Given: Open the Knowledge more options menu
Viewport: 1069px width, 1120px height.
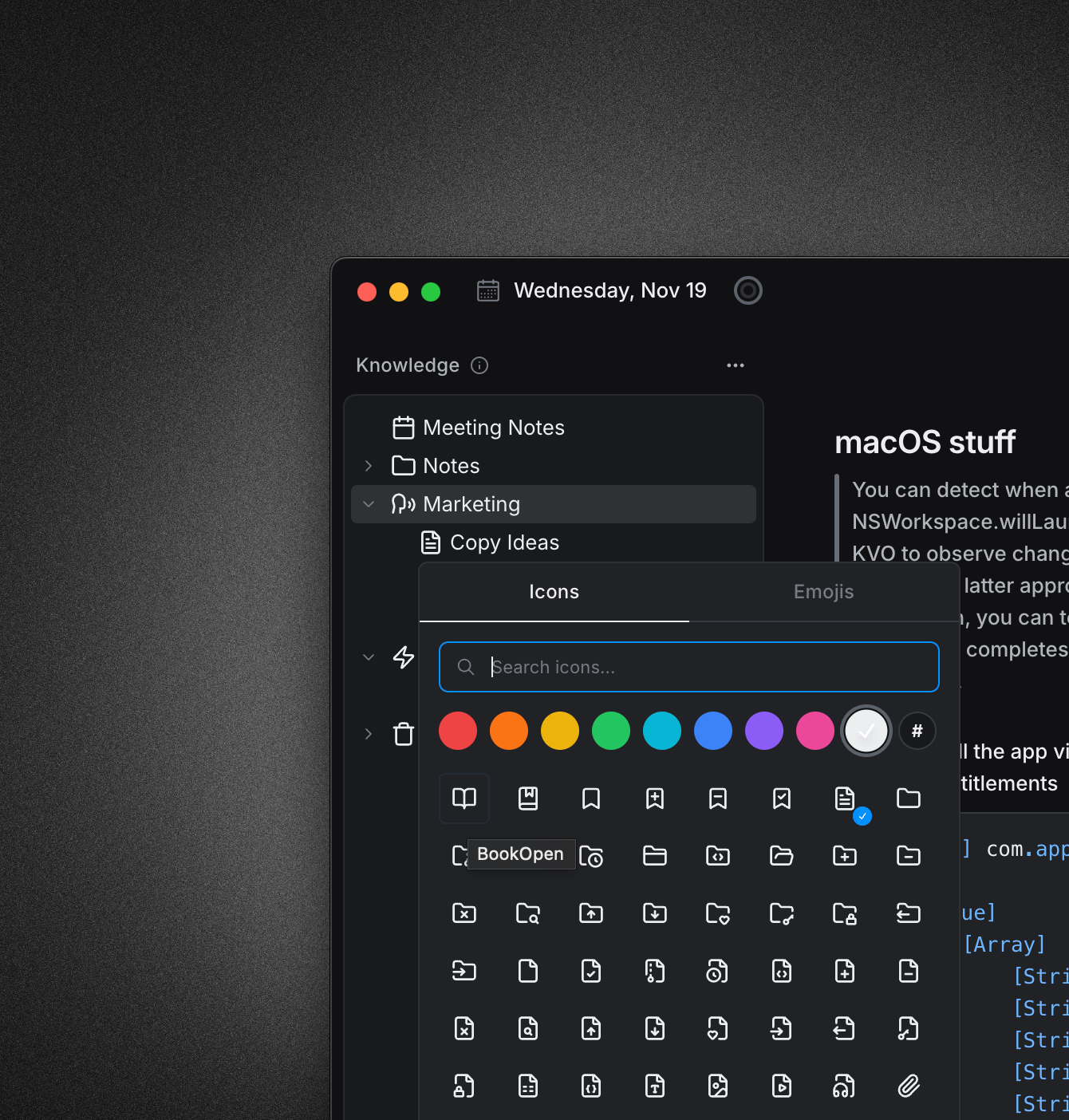Looking at the screenshot, I should (x=735, y=365).
